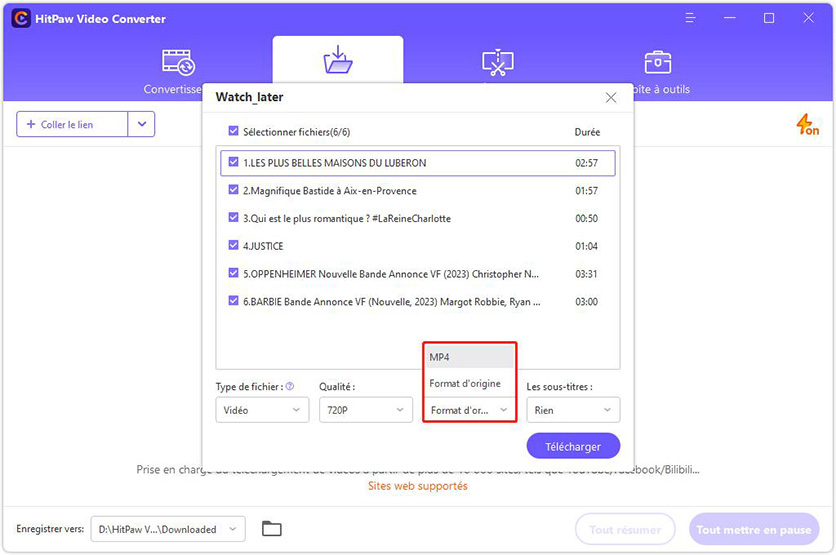Click the Enregistrer vers label
Screen dimensions: 836x555
pyautogui.click(x=50, y=529)
